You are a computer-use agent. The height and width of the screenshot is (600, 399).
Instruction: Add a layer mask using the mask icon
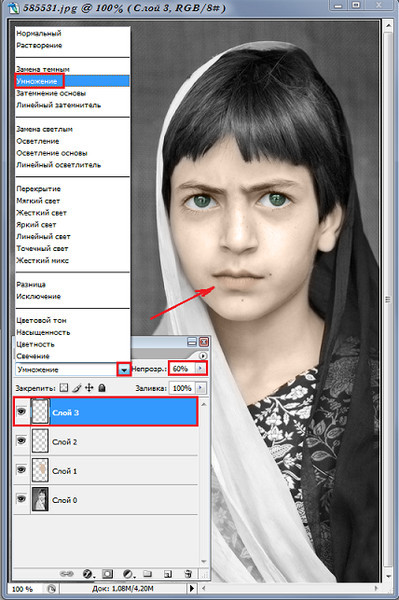(x=108, y=574)
